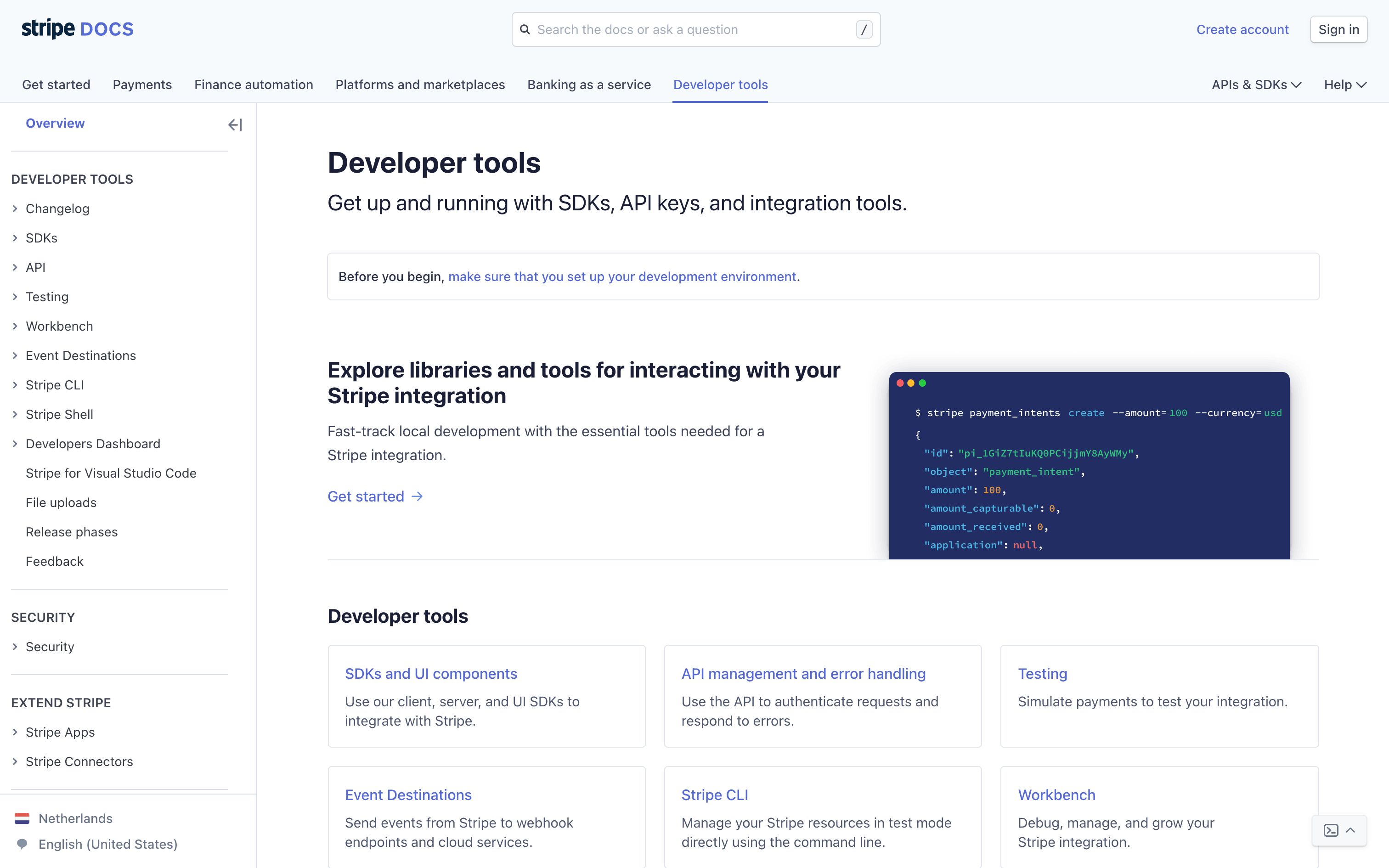Expand the Changelog sidebar section
Image resolution: width=1389 pixels, height=868 pixels.
[15, 209]
